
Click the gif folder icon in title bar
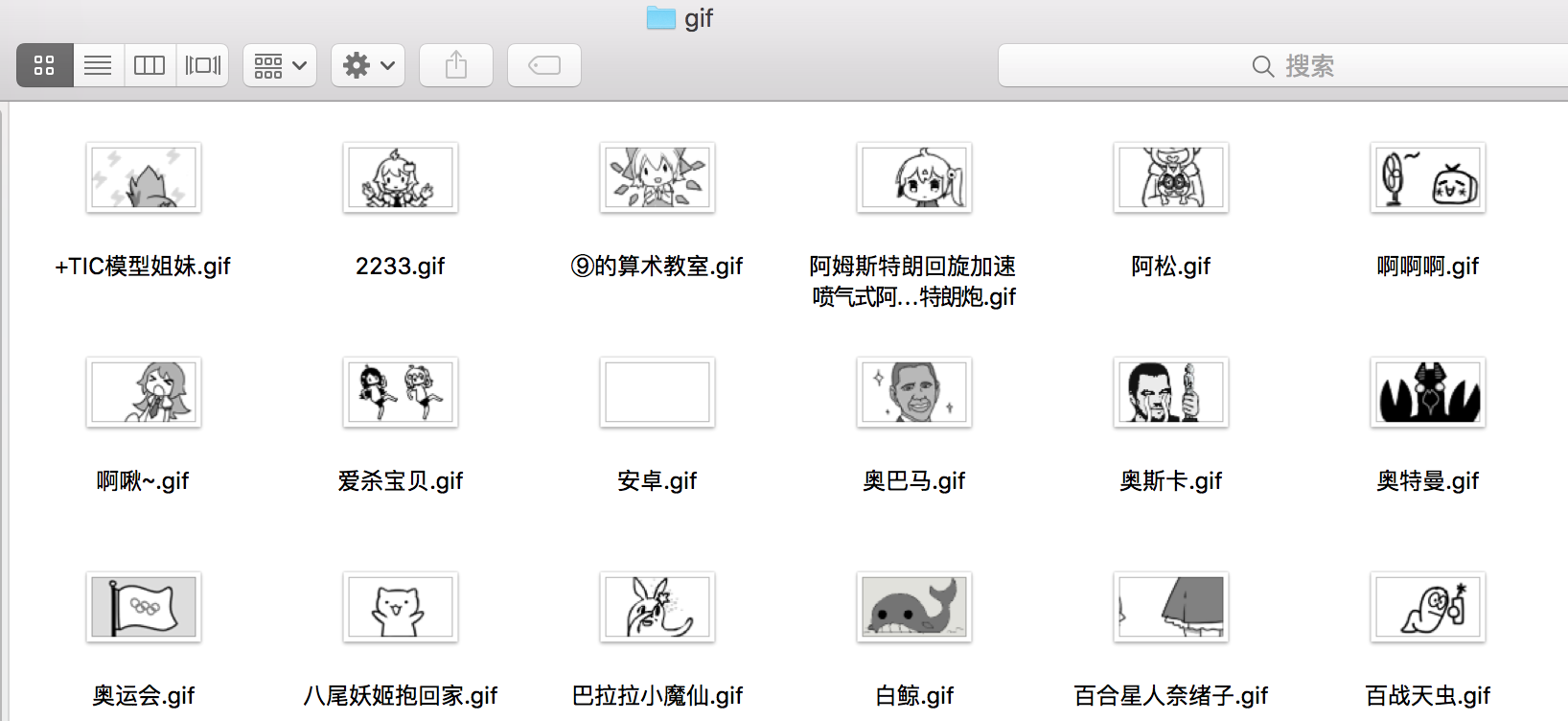661,17
